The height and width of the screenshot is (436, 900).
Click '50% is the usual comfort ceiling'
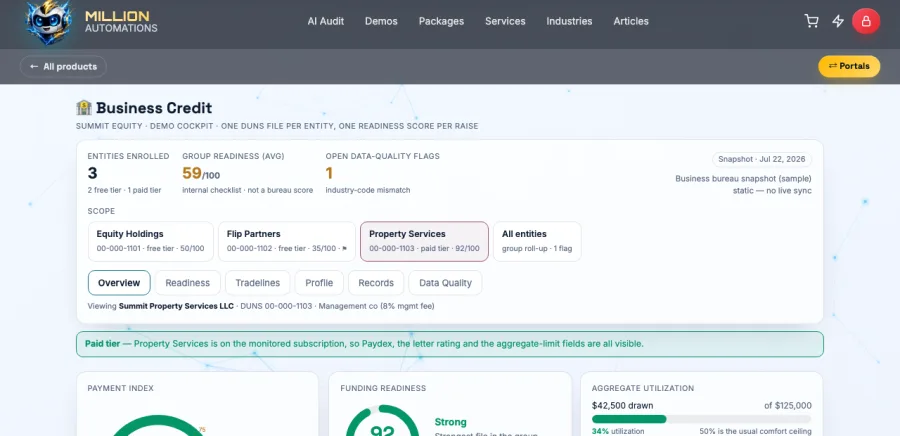pyautogui.click(x=755, y=431)
